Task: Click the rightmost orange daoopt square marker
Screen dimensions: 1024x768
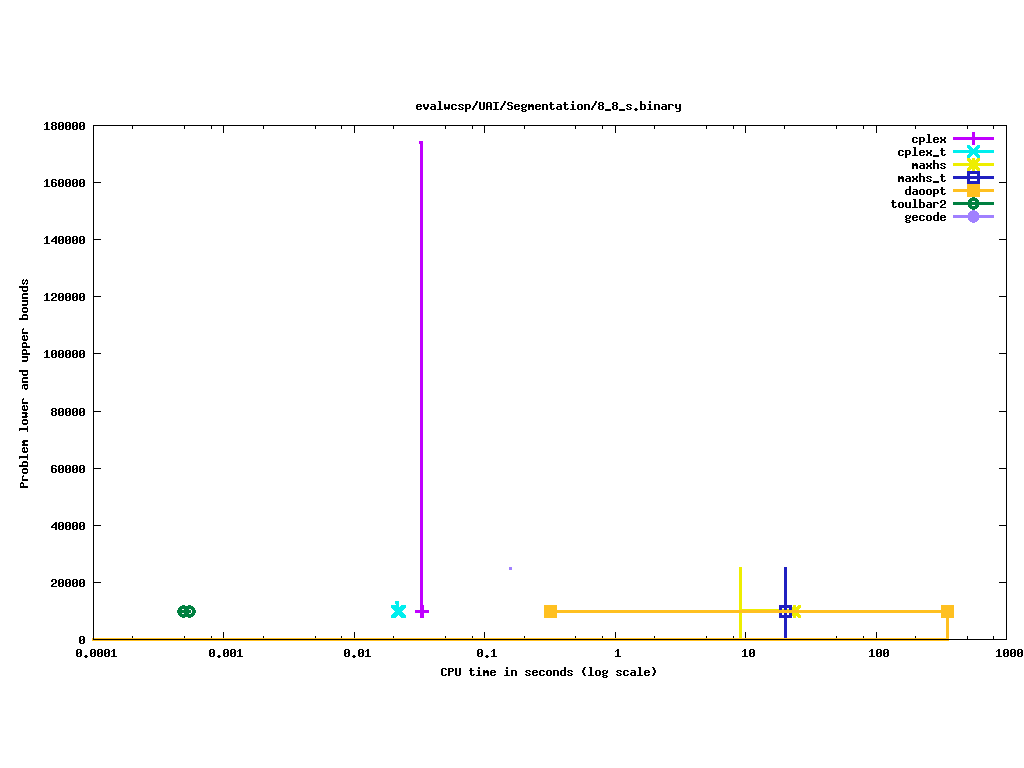Action: [x=947, y=611]
